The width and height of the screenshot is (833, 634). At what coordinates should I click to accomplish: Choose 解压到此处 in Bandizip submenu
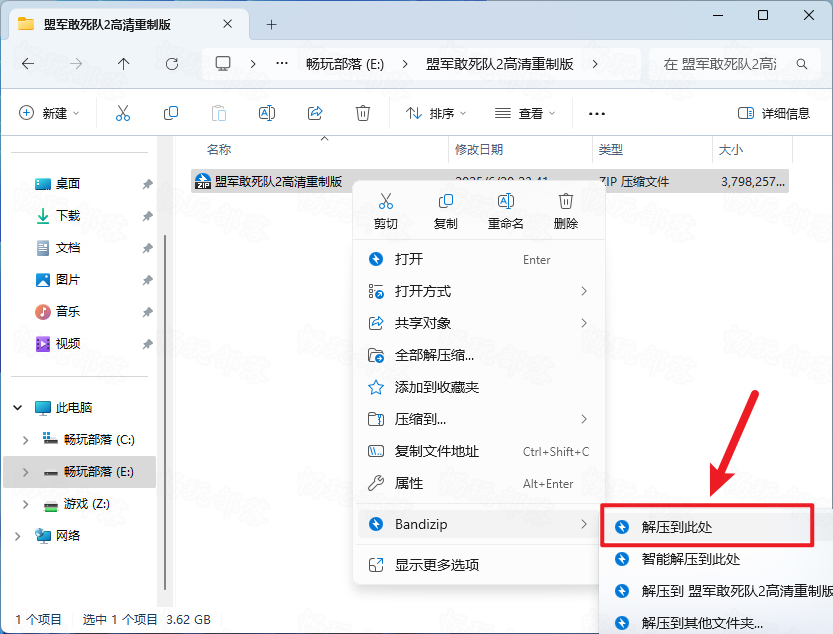click(x=707, y=527)
